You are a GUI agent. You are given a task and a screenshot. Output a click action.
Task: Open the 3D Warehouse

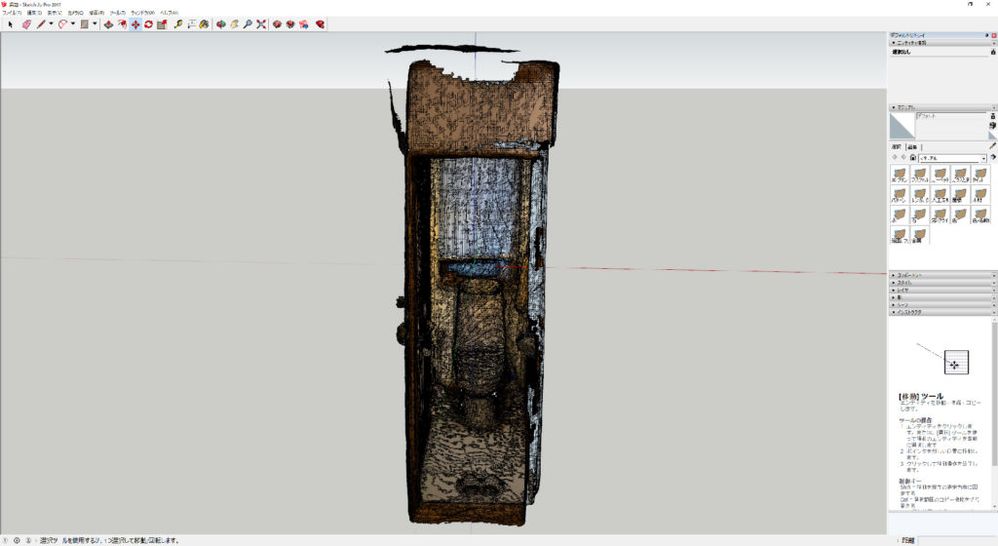pyautogui.click(x=277, y=24)
